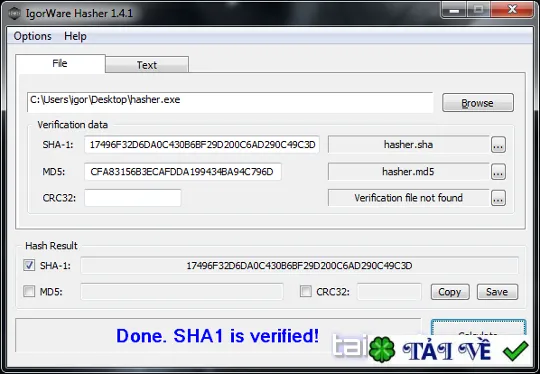The image size is (540, 374).
Task: Click the SHA-1 verification data field
Action: tap(202, 145)
